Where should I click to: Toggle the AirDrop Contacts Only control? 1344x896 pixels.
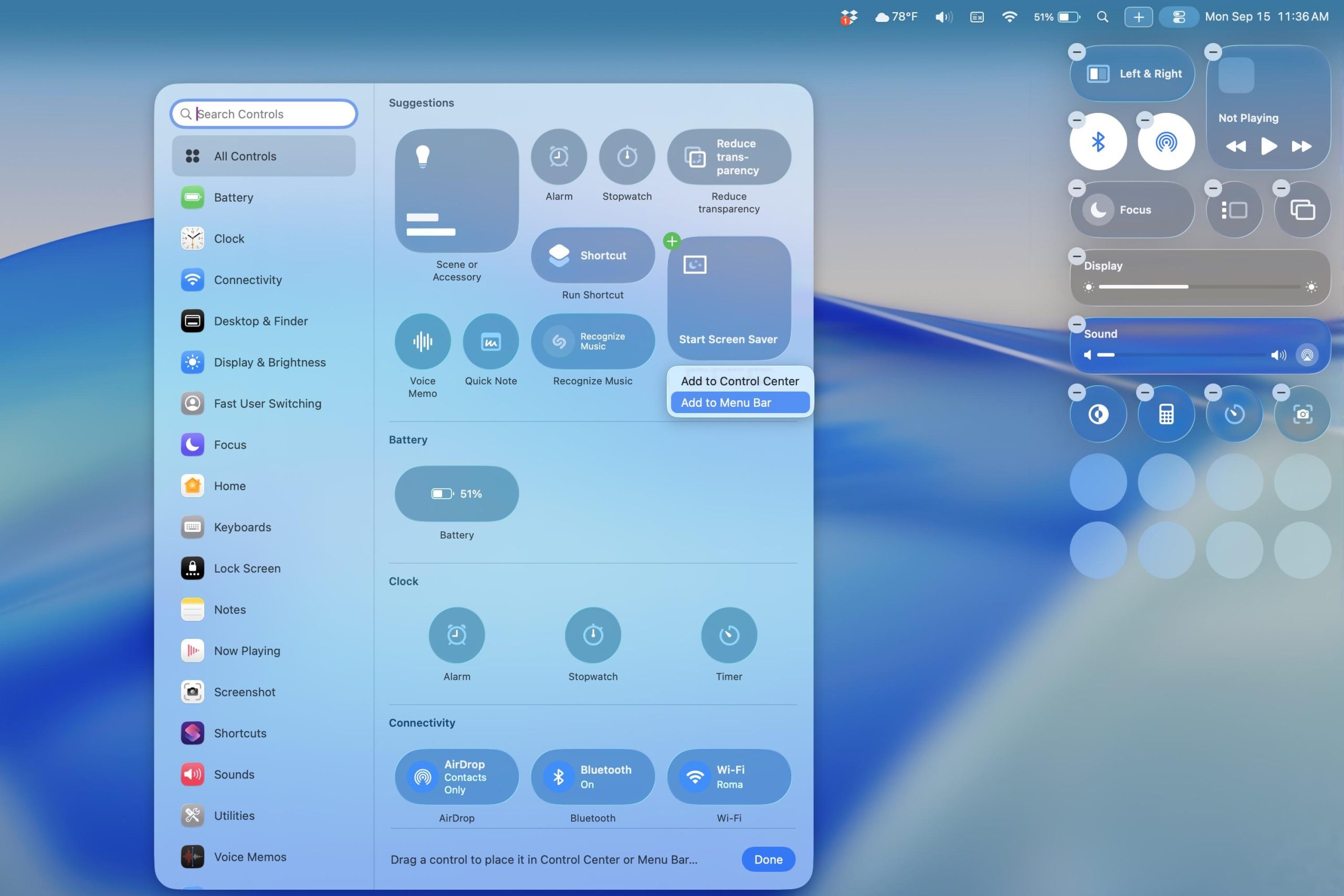coord(456,776)
